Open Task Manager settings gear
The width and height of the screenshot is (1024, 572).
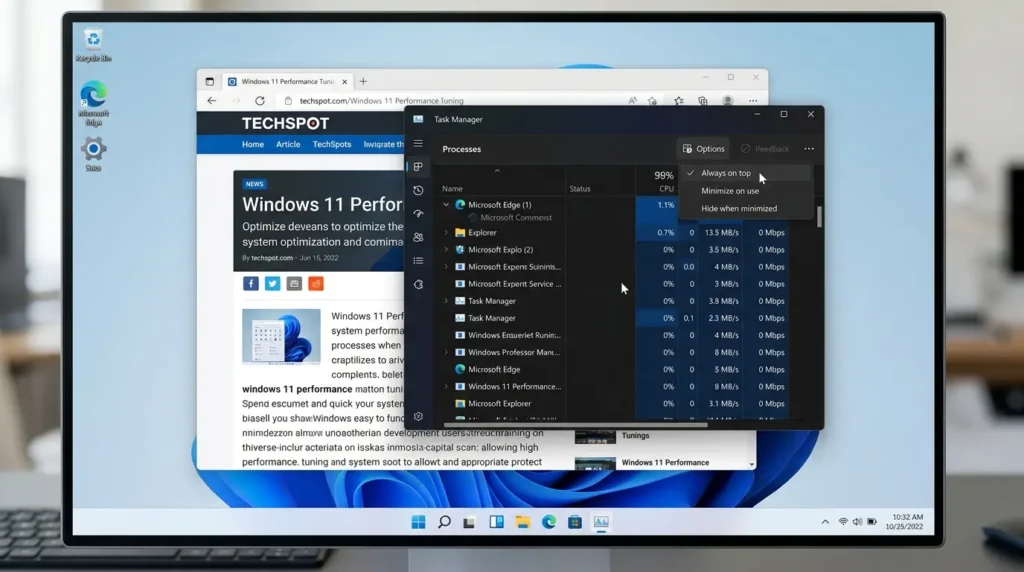pos(418,416)
